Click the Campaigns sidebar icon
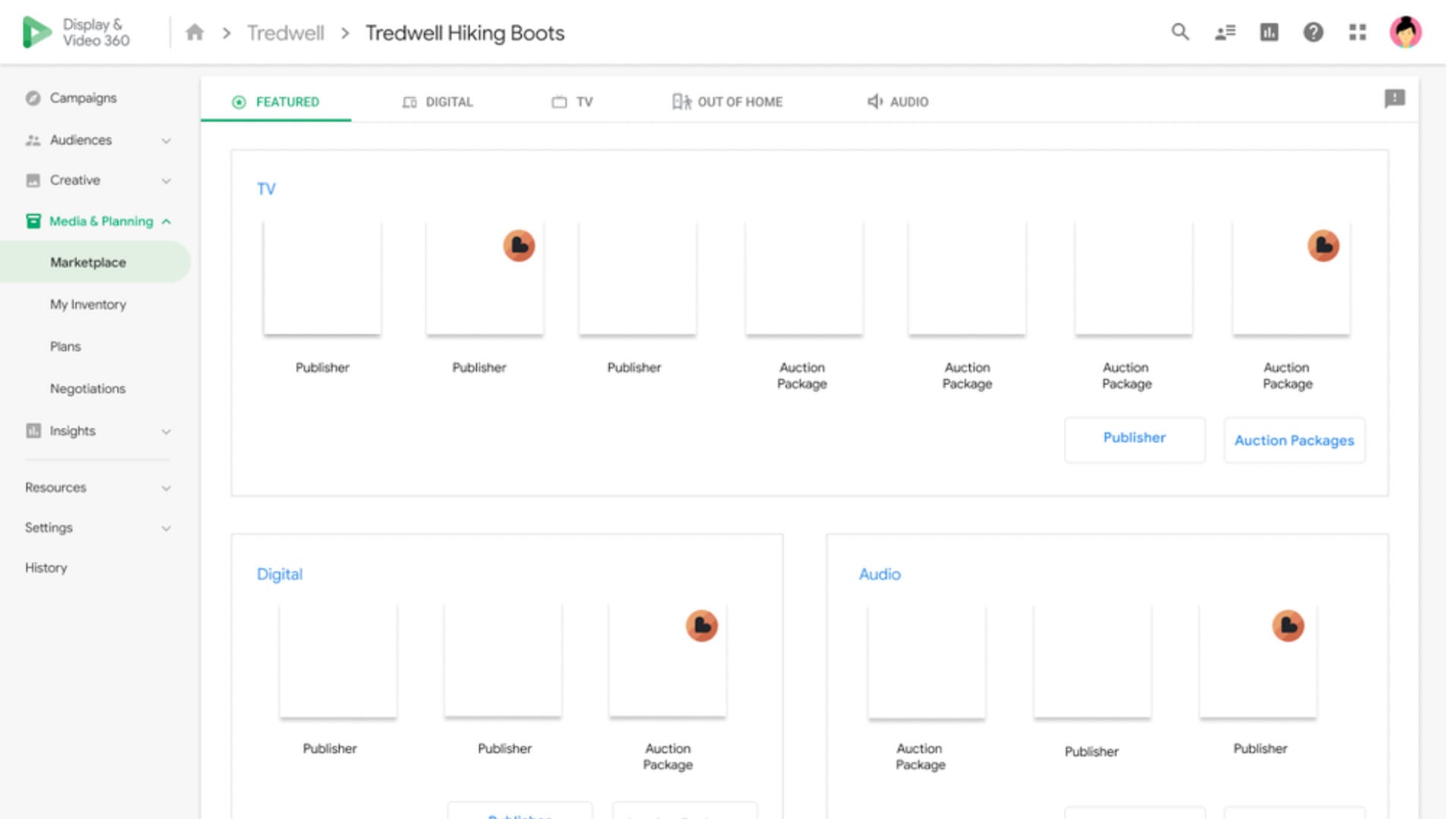This screenshot has height=819, width=1456. point(33,98)
